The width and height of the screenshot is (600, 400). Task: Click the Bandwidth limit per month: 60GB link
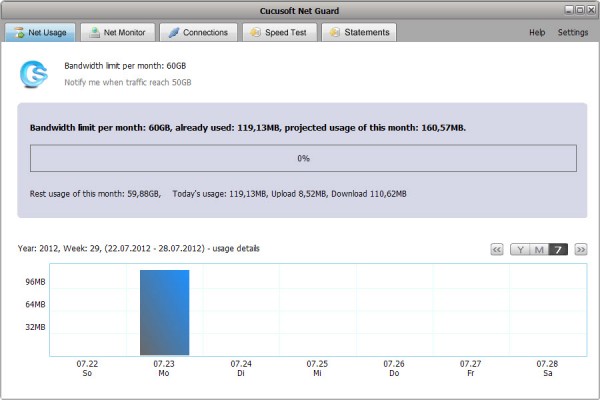coord(125,66)
